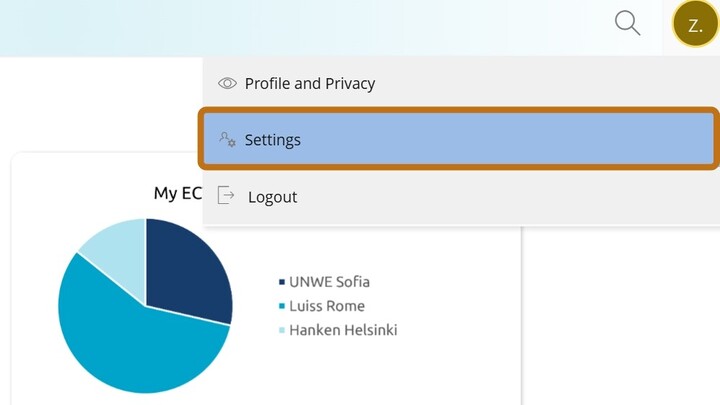Click the exit-door icon beside Logout

tap(226, 196)
